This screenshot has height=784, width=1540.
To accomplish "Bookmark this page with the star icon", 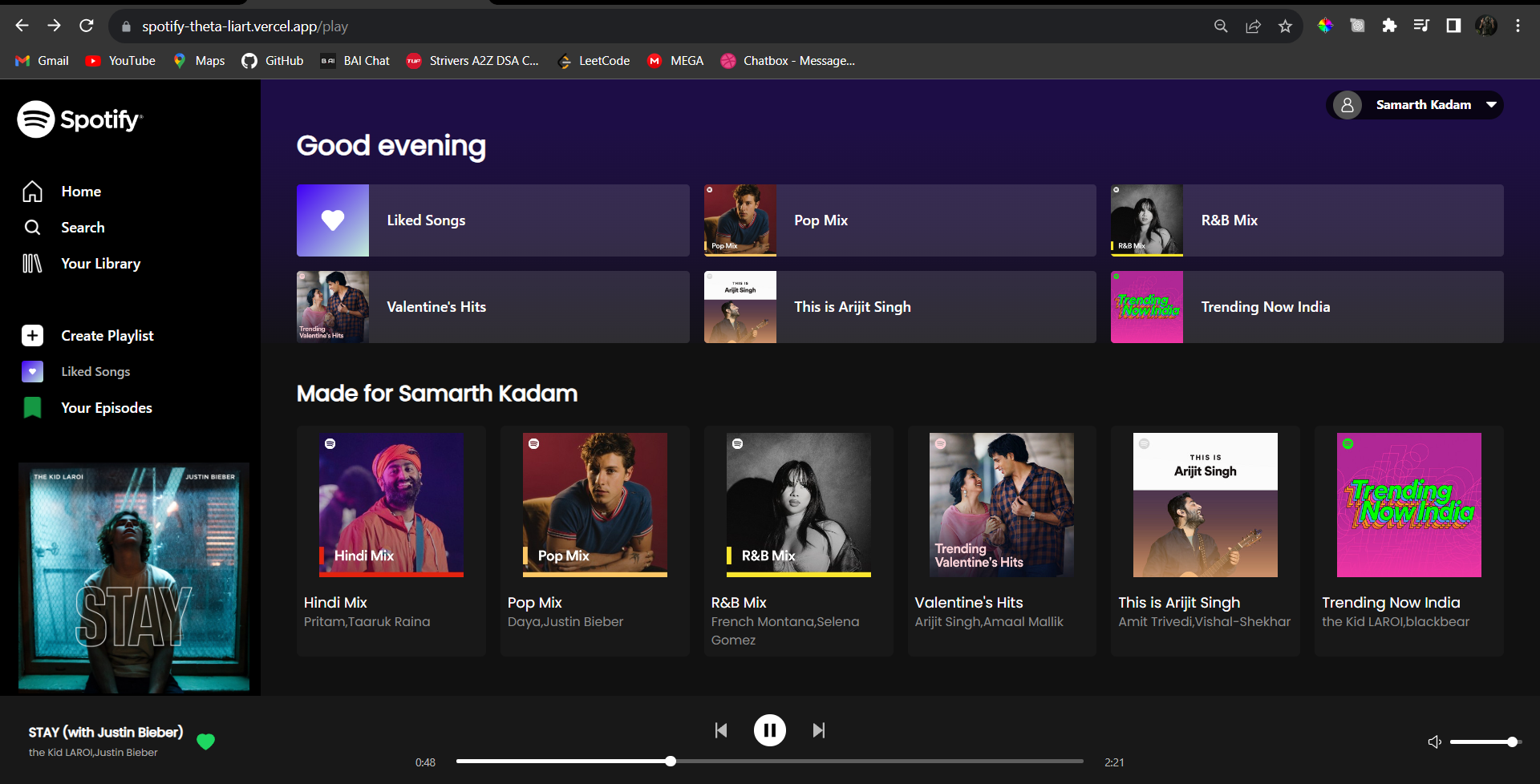I will 1285,26.
